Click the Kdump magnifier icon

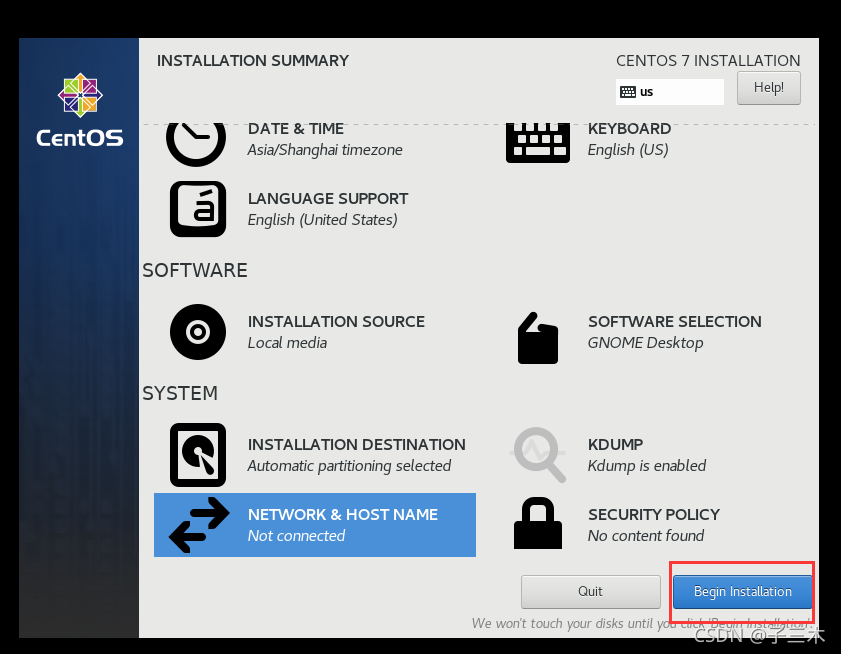[x=538, y=455]
